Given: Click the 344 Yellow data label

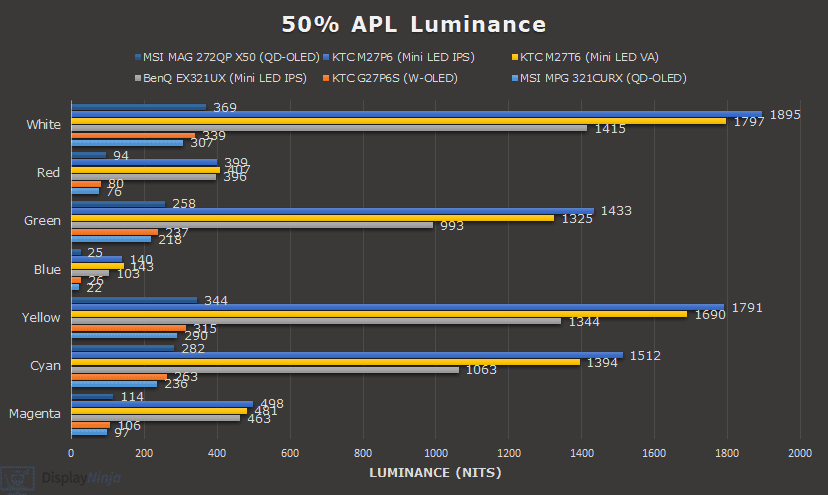Looking at the screenshot, I should pyautogui.click(x=216, y=301).
